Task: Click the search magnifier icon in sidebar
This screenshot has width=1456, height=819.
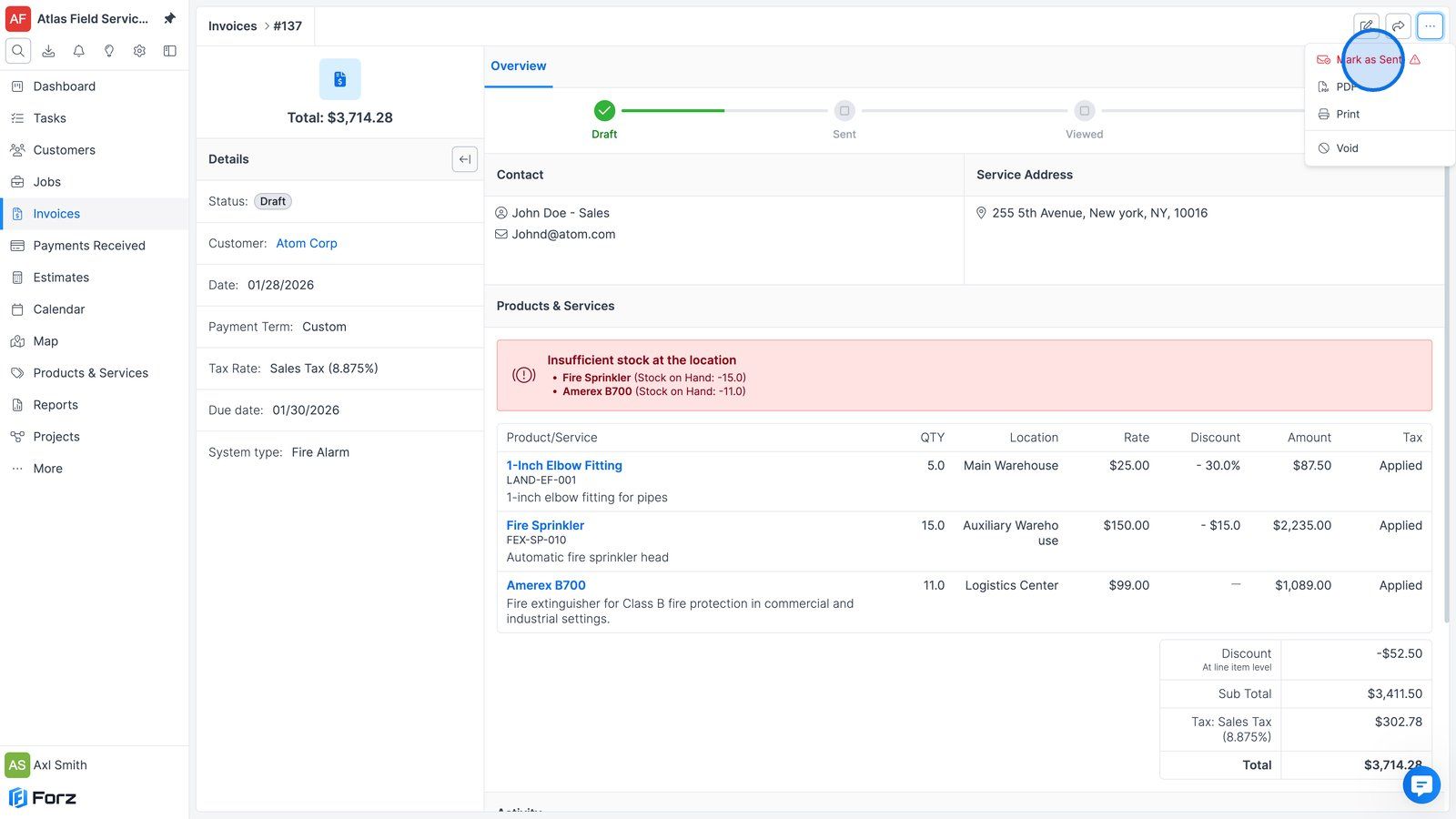Action: [x=18, y=51]
